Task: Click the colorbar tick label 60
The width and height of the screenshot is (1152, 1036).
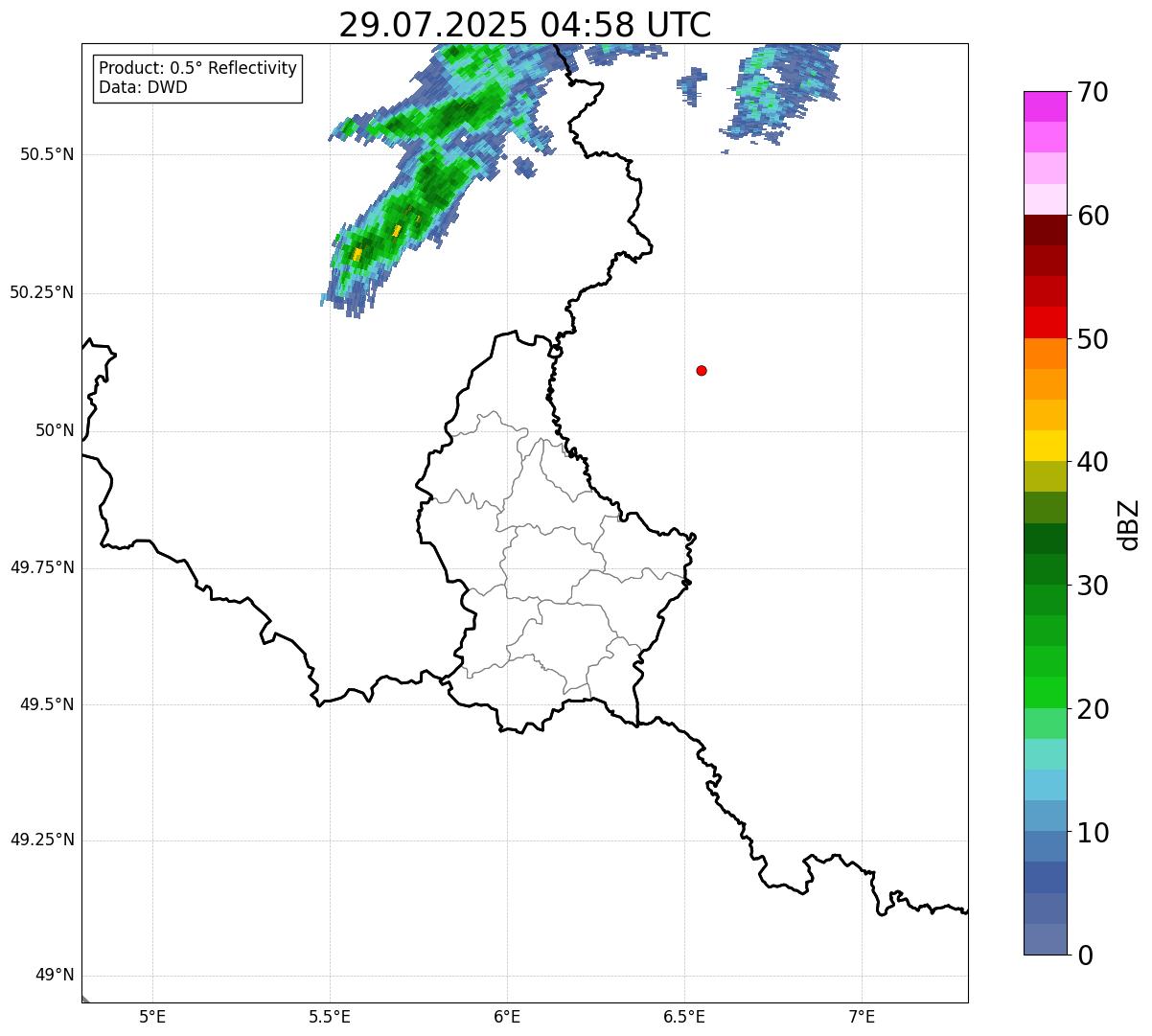Action: [x=1093, y=216]
